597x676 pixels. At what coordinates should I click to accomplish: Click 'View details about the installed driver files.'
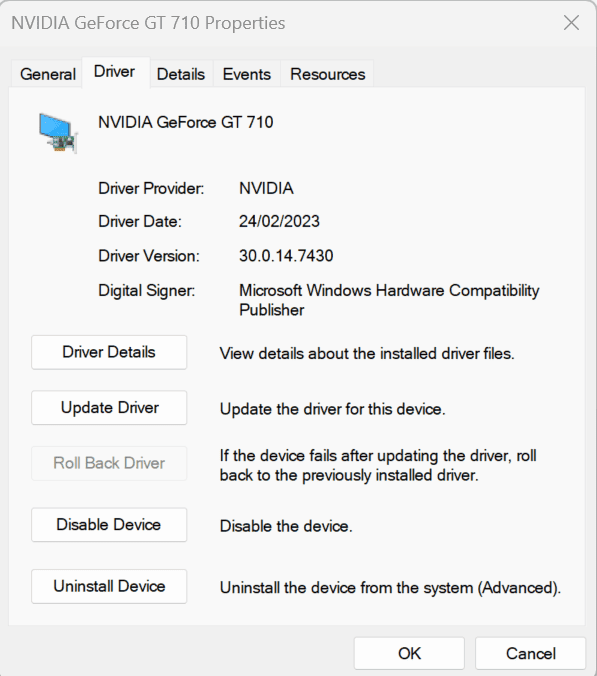[367, 354]
